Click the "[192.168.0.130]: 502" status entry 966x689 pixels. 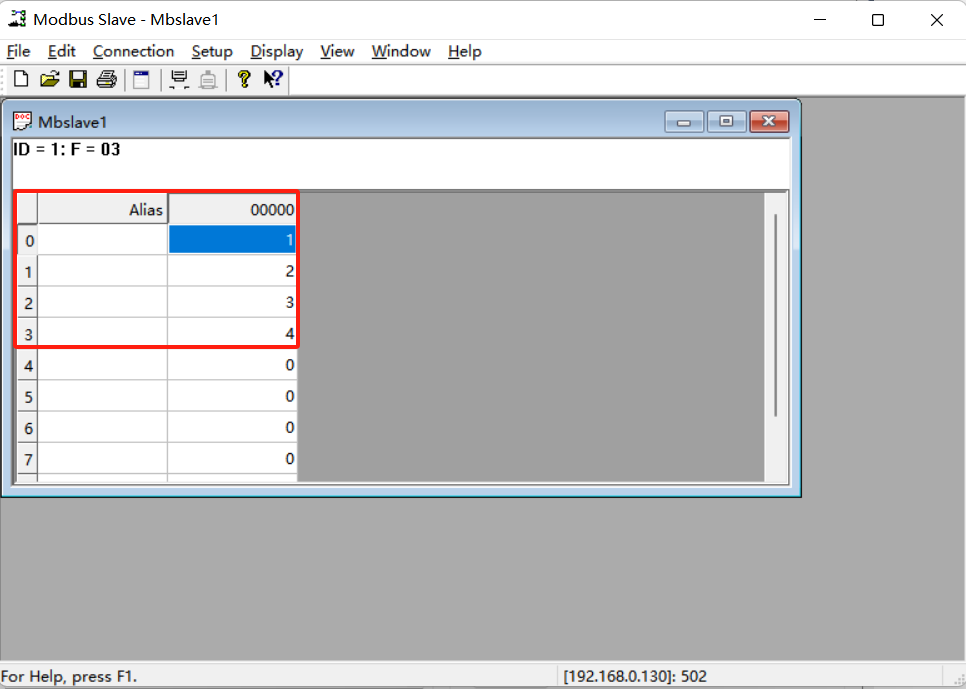tap(635, 676)
